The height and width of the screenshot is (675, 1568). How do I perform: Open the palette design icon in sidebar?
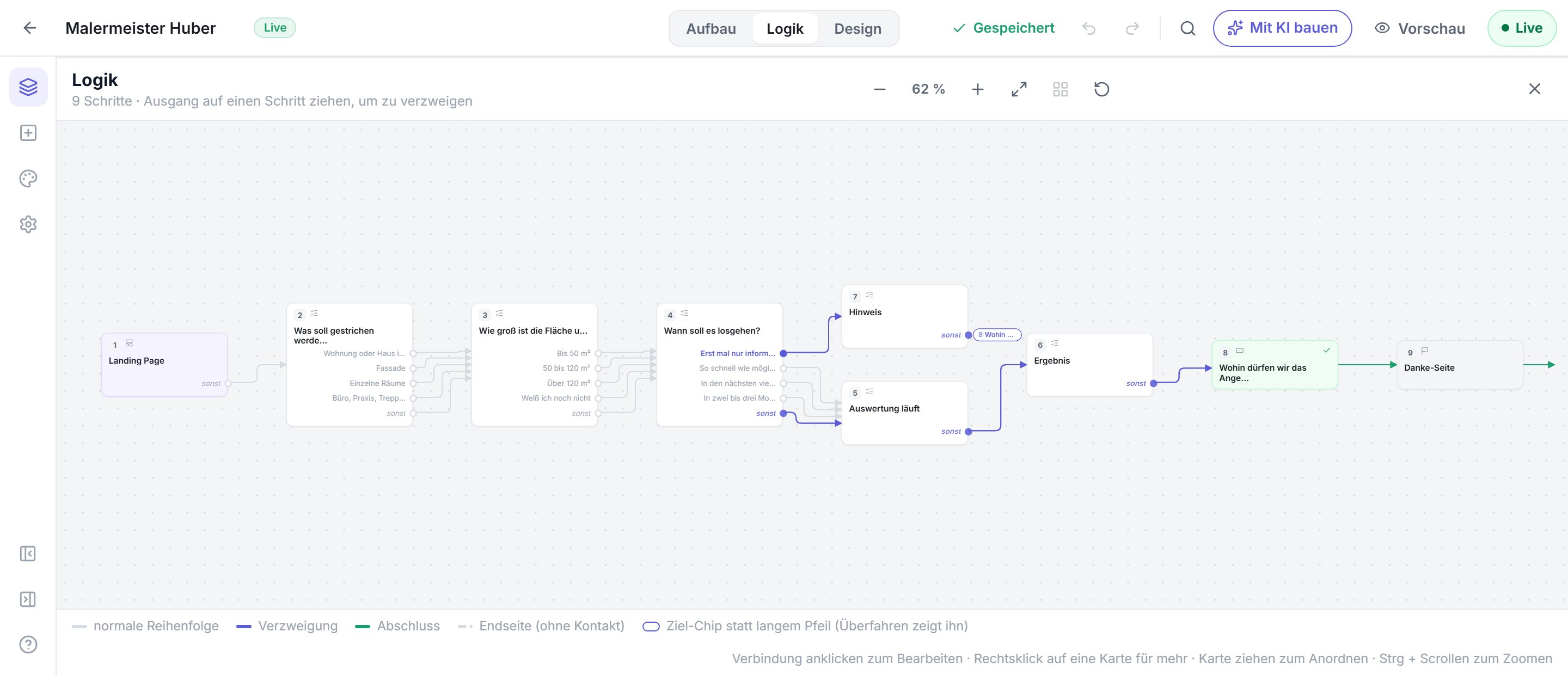[x=28, y=179]
